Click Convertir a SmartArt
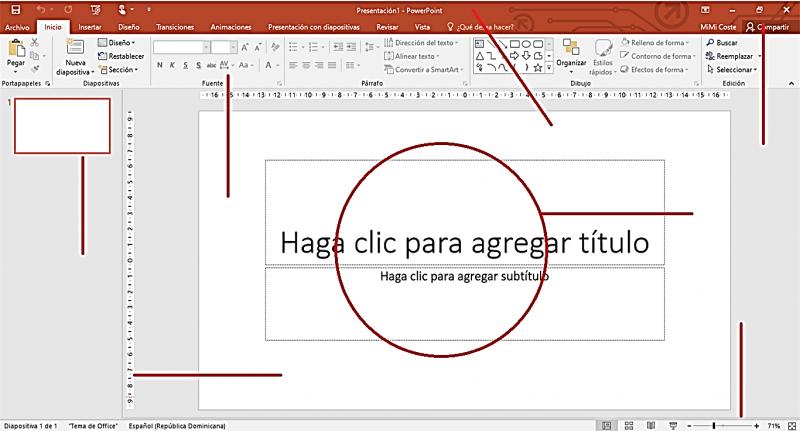The image size is (800, 431). tap(424, 69)
